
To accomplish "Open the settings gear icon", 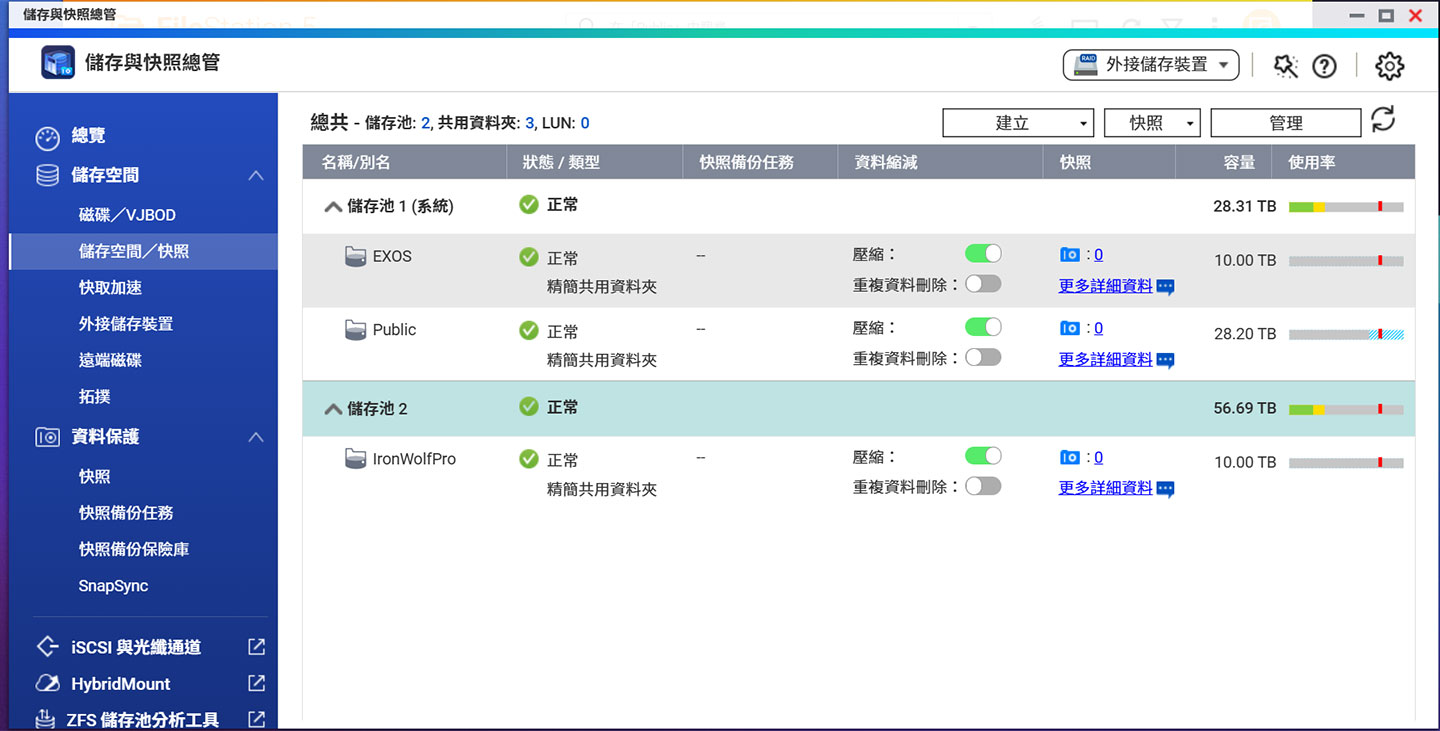I will (x=1389, y=65).
